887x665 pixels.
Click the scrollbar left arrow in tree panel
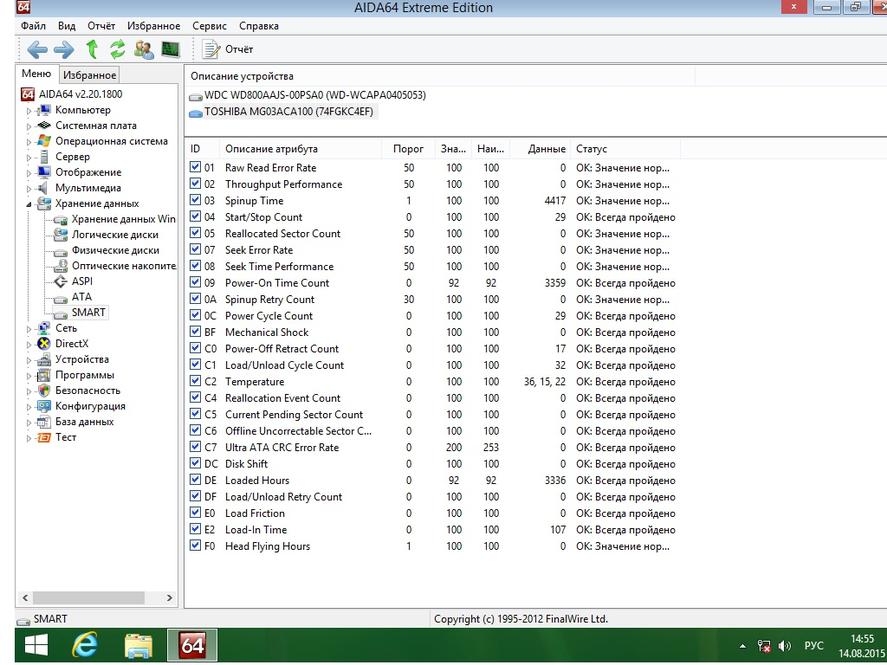(25, 598)
